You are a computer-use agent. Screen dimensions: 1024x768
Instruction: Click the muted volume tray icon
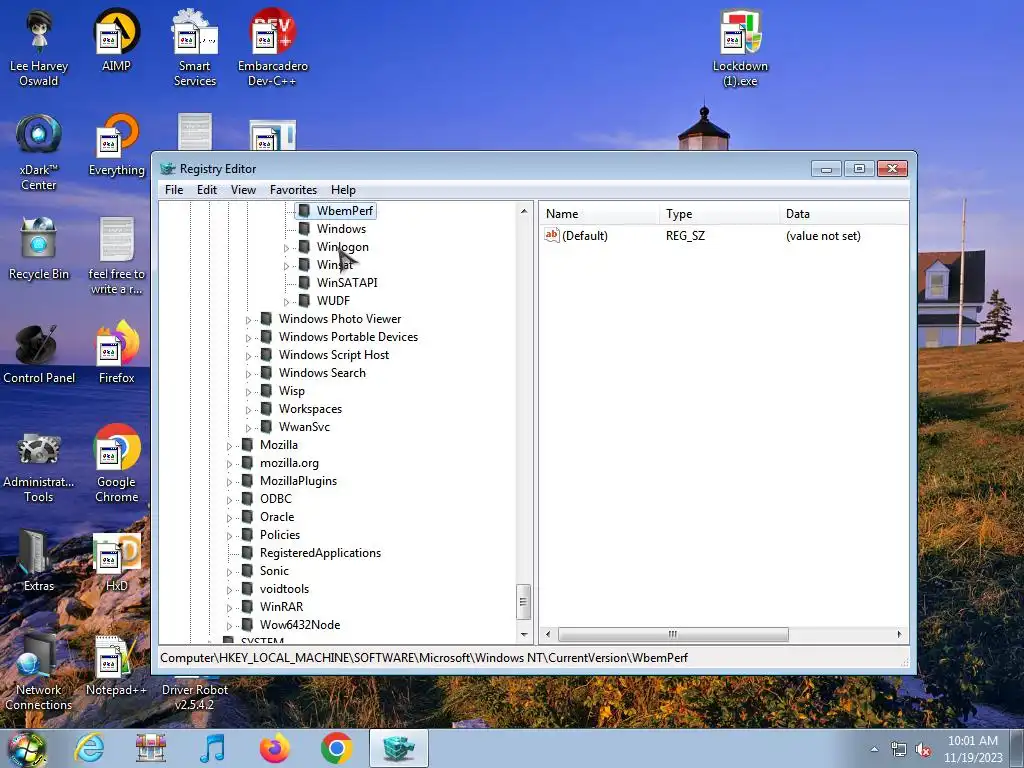pos(923,750)
